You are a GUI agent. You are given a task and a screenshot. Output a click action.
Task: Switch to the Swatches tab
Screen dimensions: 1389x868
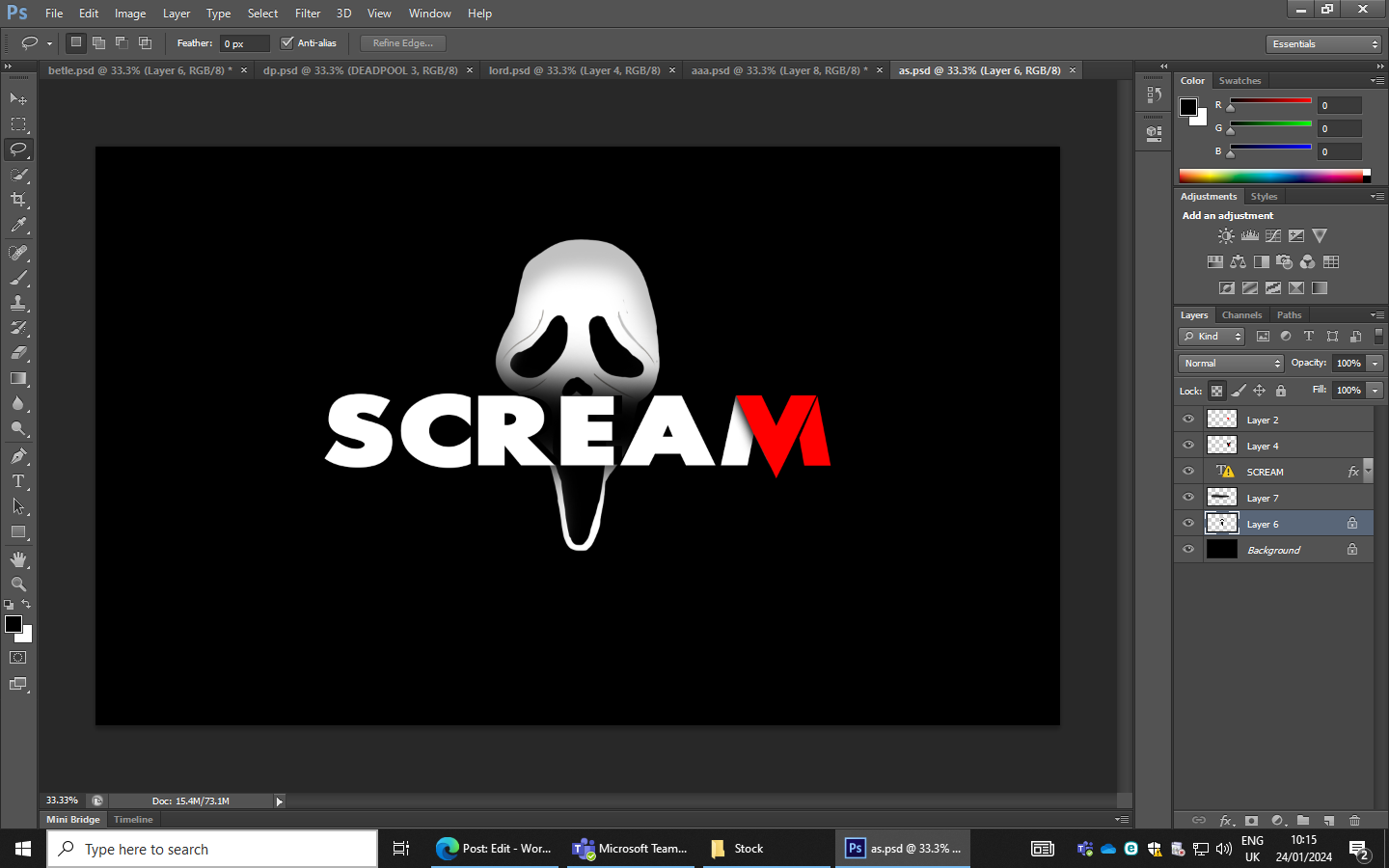[1239, 81]
